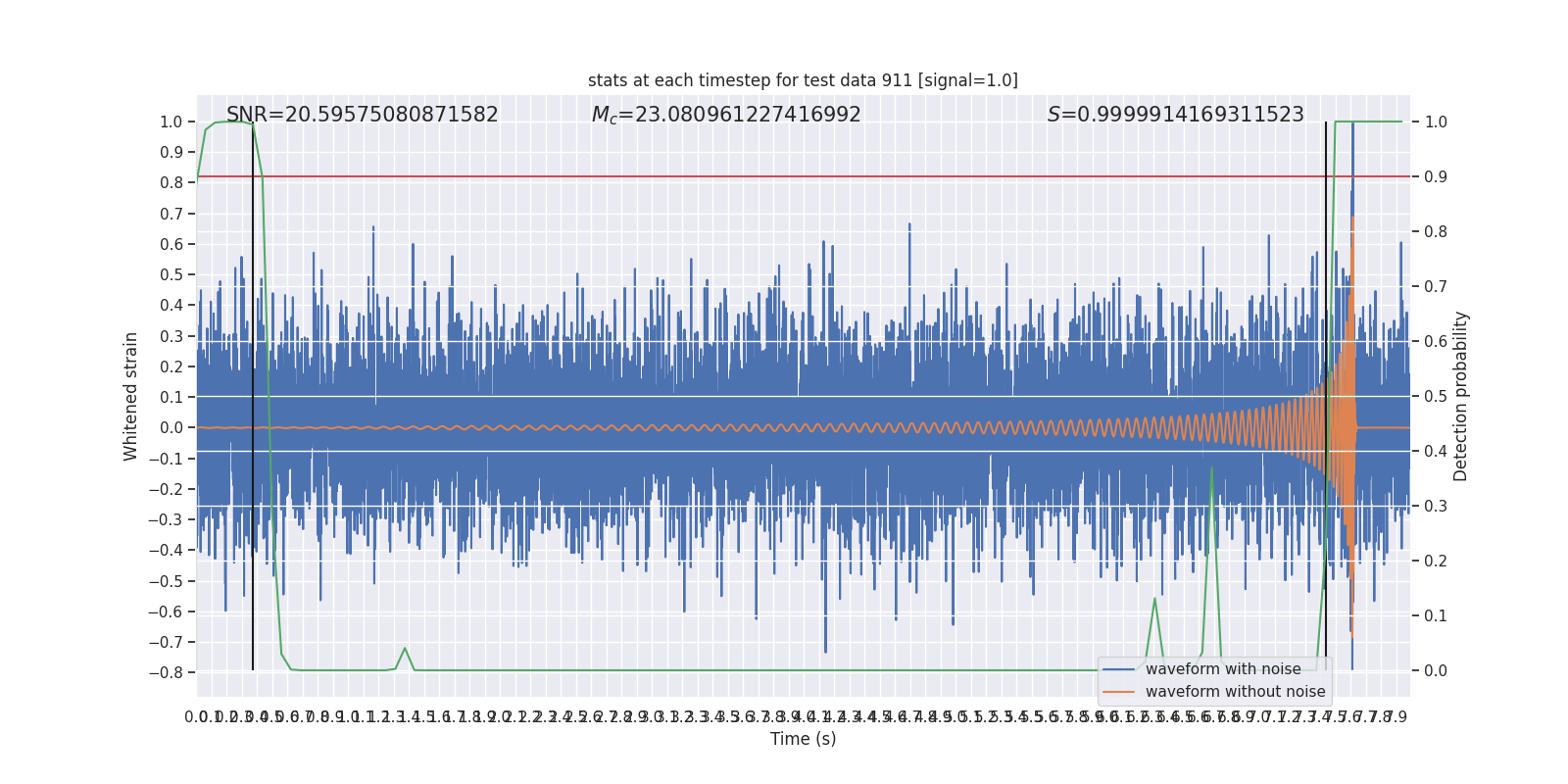This screenshot has height=784, width=1568.
Task: Click the right axis tick label 0.9
Action: [x=1436, y=177]
